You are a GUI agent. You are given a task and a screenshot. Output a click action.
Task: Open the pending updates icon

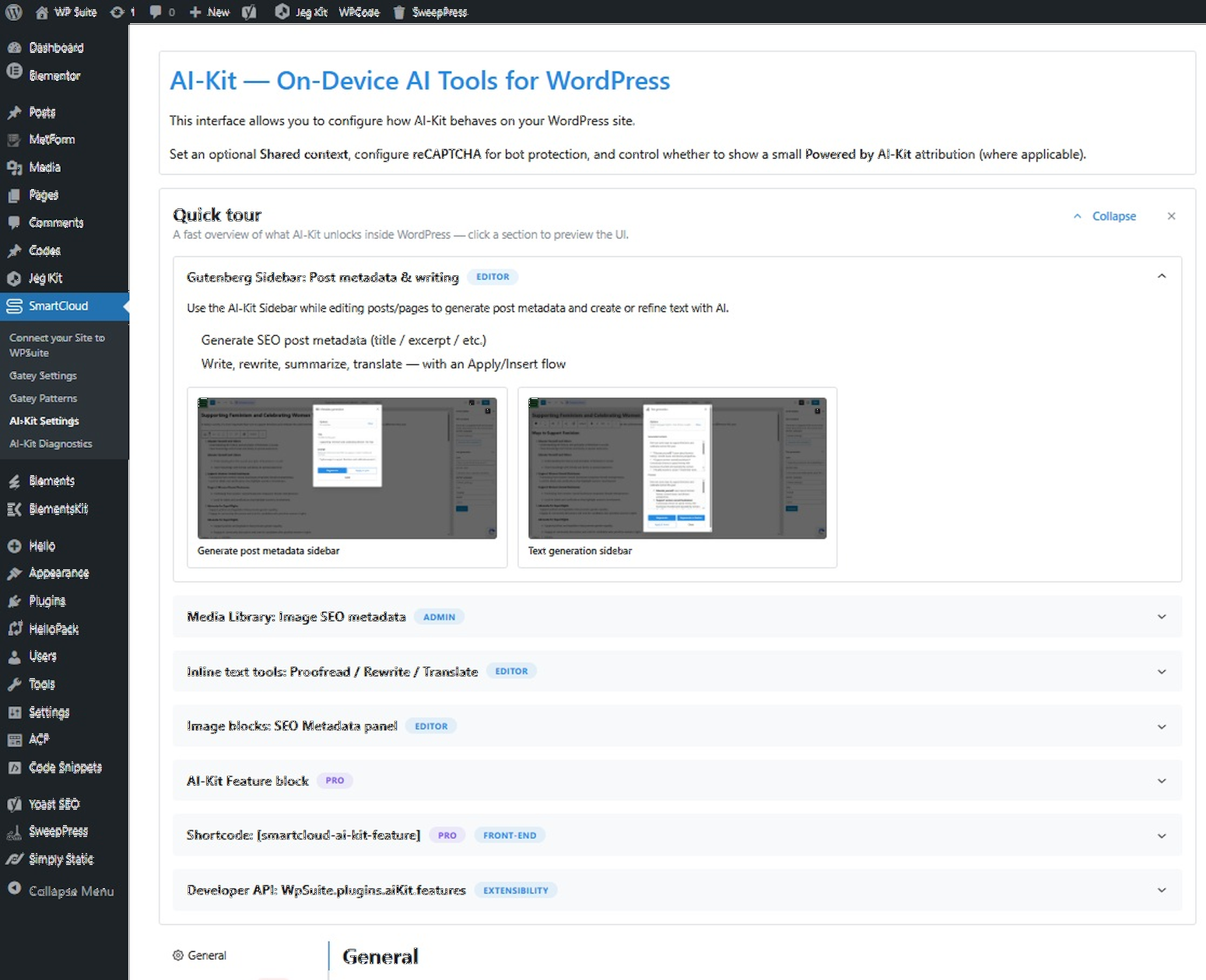click(117, 12)
